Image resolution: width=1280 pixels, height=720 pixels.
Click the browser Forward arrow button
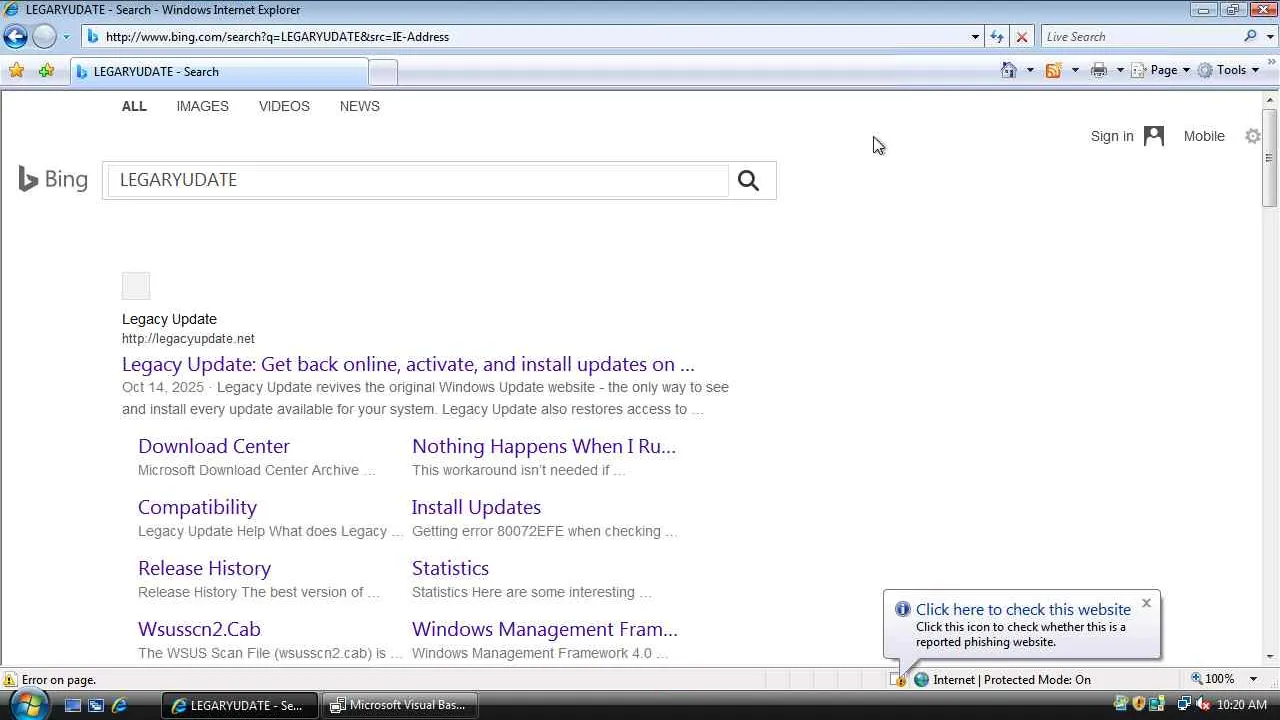click(44, 37)
